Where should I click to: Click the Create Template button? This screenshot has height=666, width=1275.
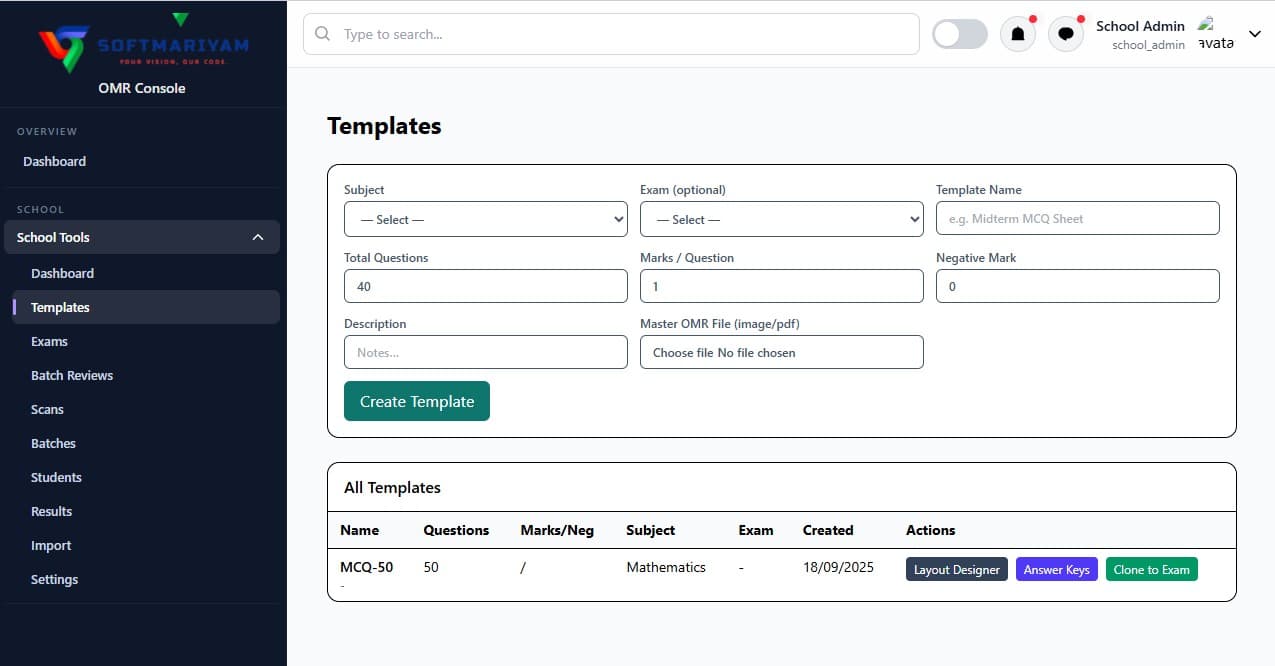[416, 401]
